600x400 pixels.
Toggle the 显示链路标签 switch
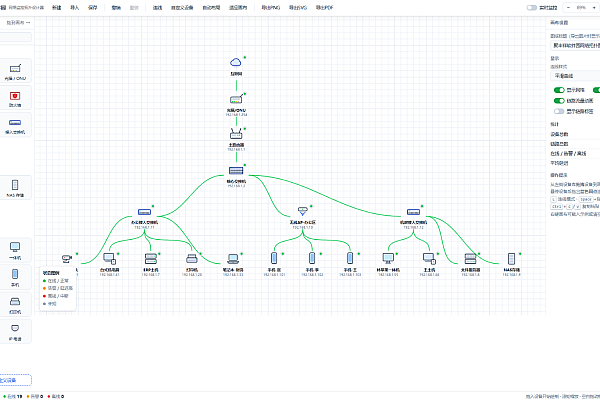pos(559,111)
